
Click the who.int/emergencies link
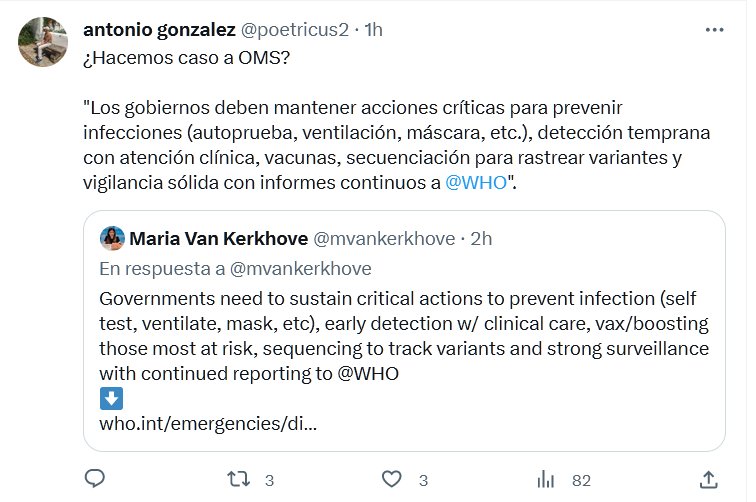pyautogui.click(x=208, y=422)
